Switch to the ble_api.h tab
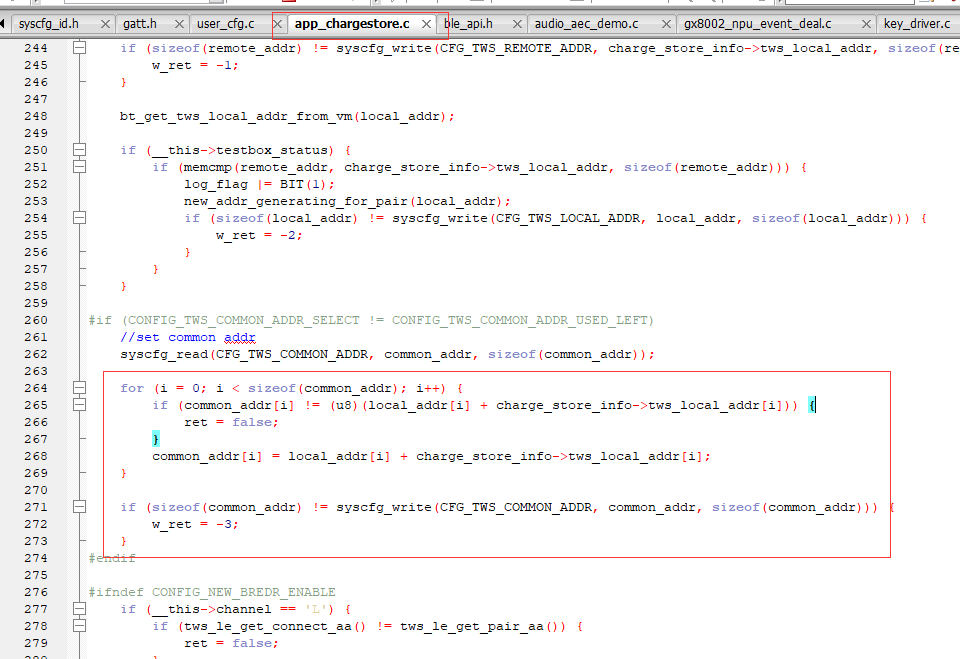 (x=468, y=24)
